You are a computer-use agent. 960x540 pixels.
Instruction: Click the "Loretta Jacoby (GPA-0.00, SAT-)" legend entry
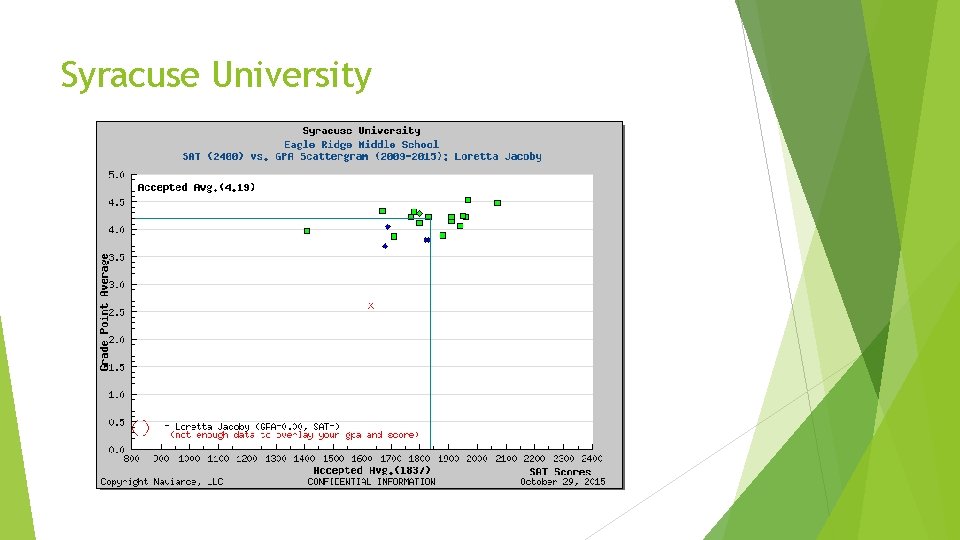(x=257, y=426)
